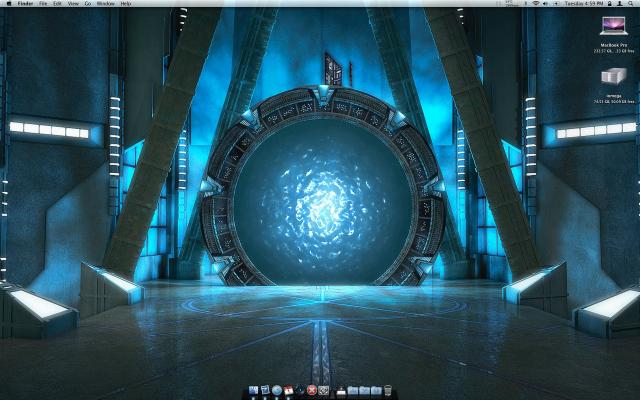Open the last blue folder in Dock
Screen dimensions: 640x400
pos(376,391)
